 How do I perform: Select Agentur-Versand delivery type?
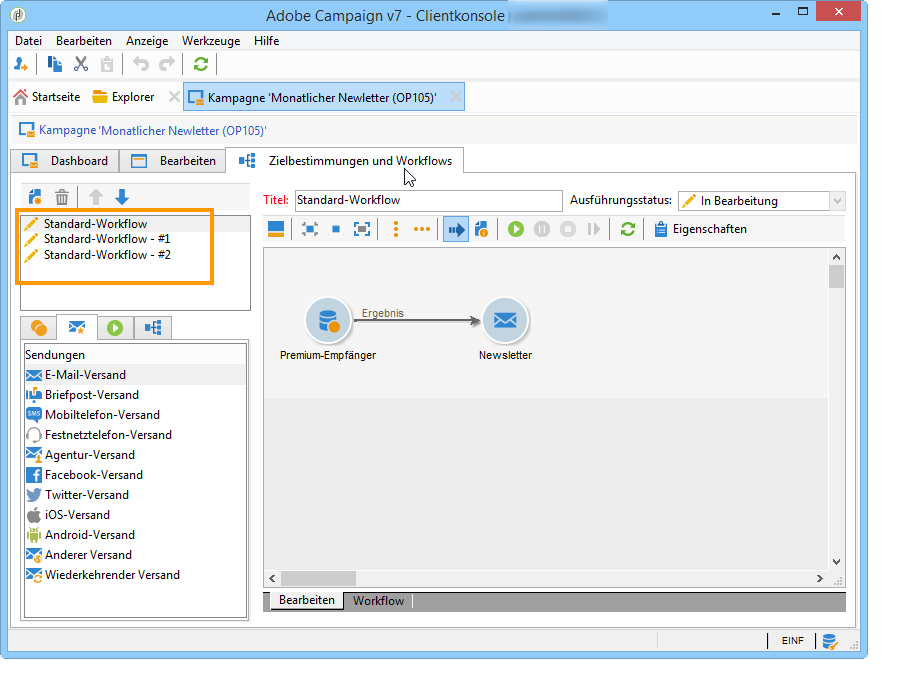(135, 455)
